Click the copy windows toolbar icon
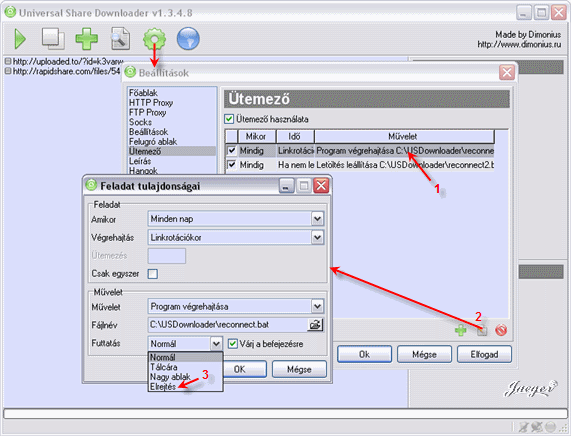The height and width of the screenshot is (436, 571). pyautogui.click(x=53, y=39)
